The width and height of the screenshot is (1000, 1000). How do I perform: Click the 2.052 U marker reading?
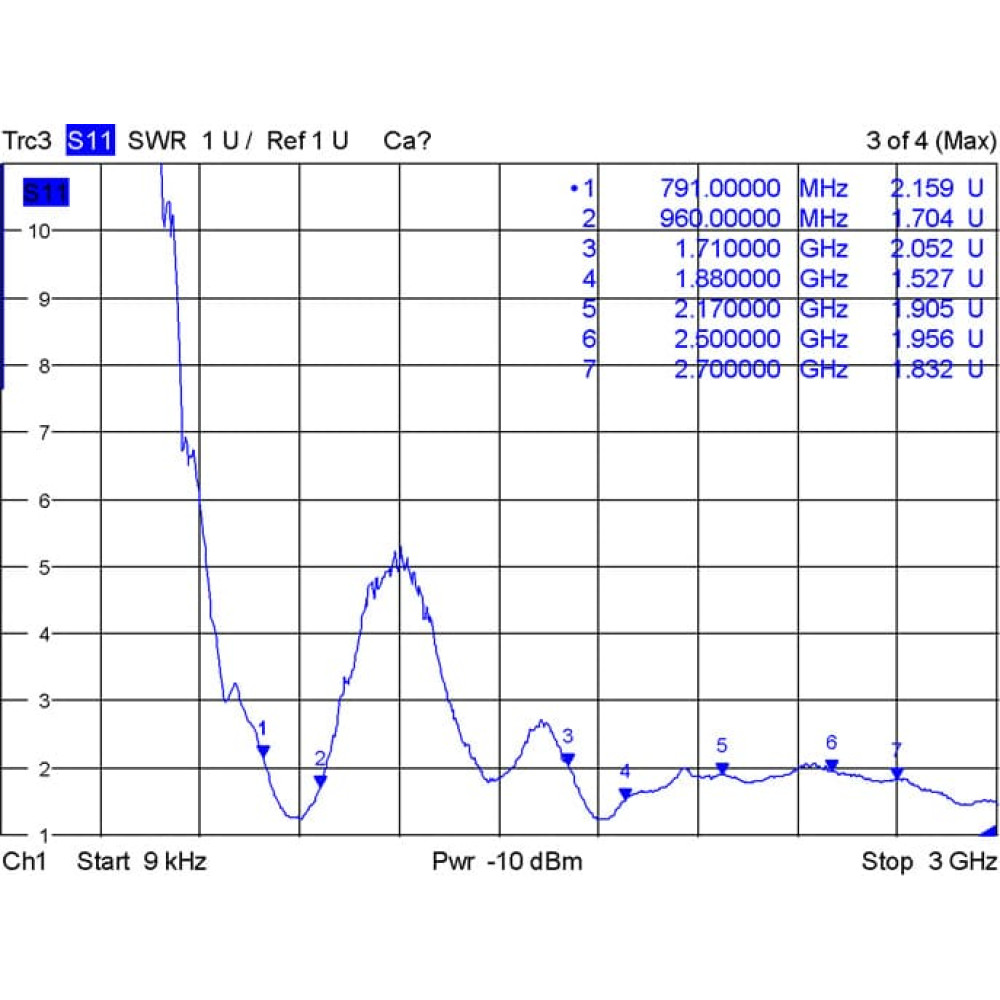pyautogui.click(x=937, y=248)
